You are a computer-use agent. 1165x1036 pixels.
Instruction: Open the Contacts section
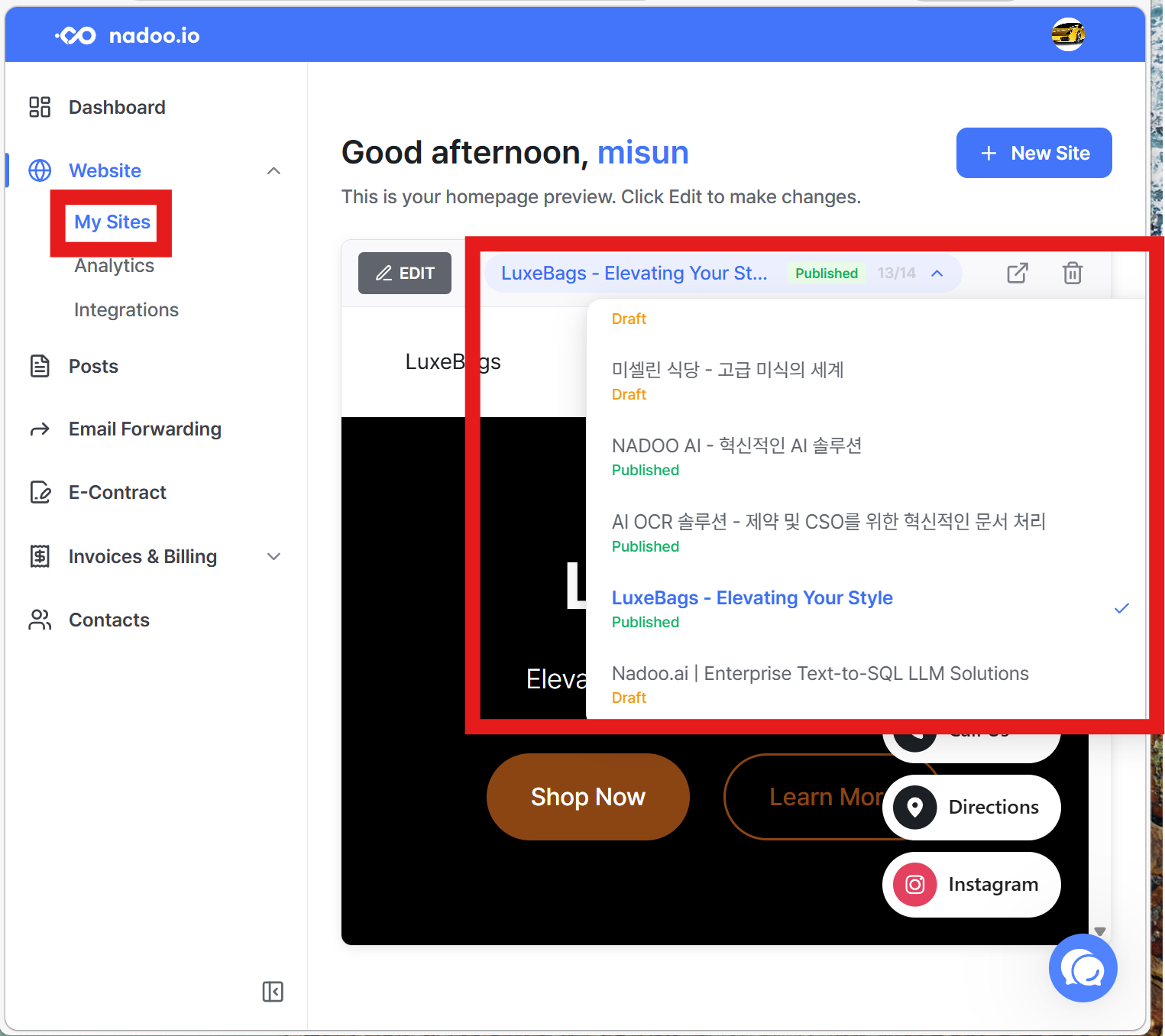point(109,620)
